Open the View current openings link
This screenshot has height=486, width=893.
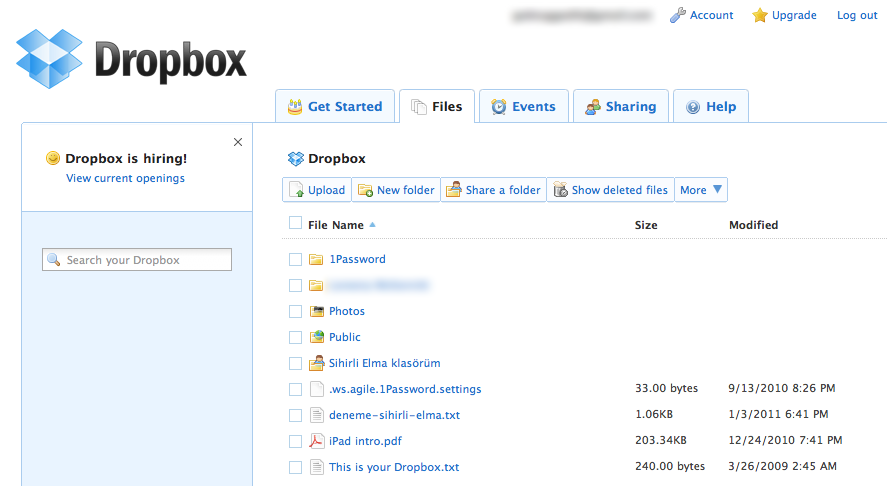[x=125, y=178]
